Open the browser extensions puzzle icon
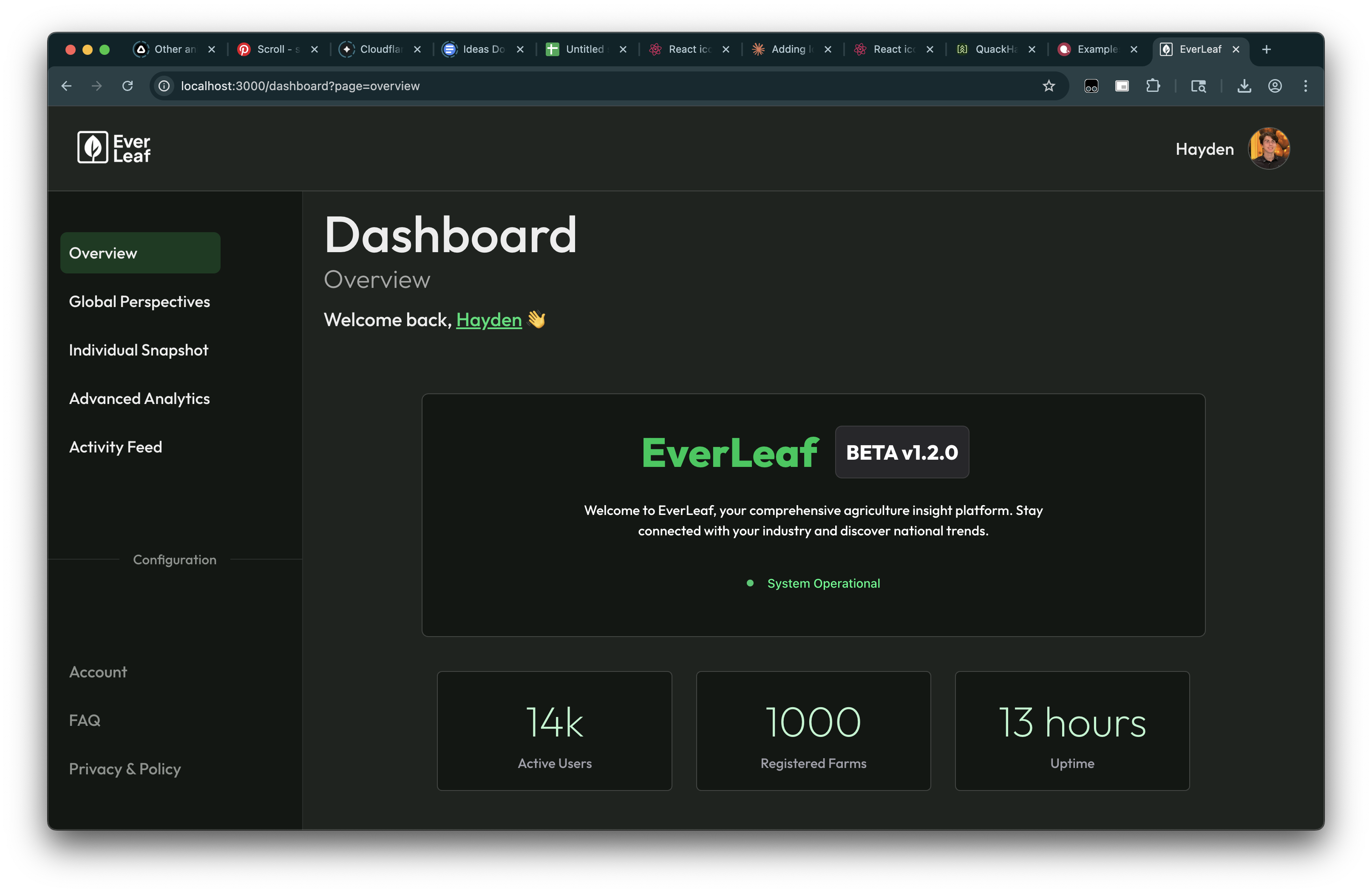The image size is (1372, 893). 1152,86
